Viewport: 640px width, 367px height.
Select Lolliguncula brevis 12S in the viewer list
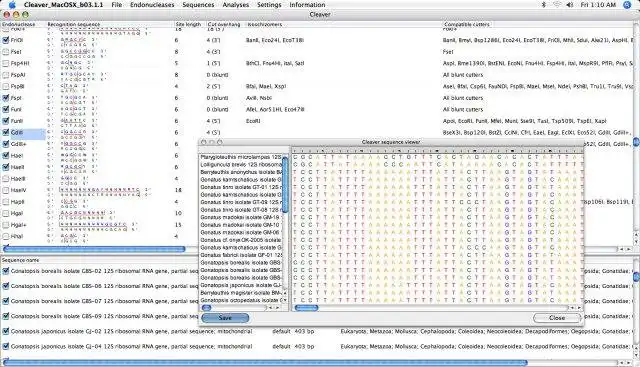click(x=241, y=165)
